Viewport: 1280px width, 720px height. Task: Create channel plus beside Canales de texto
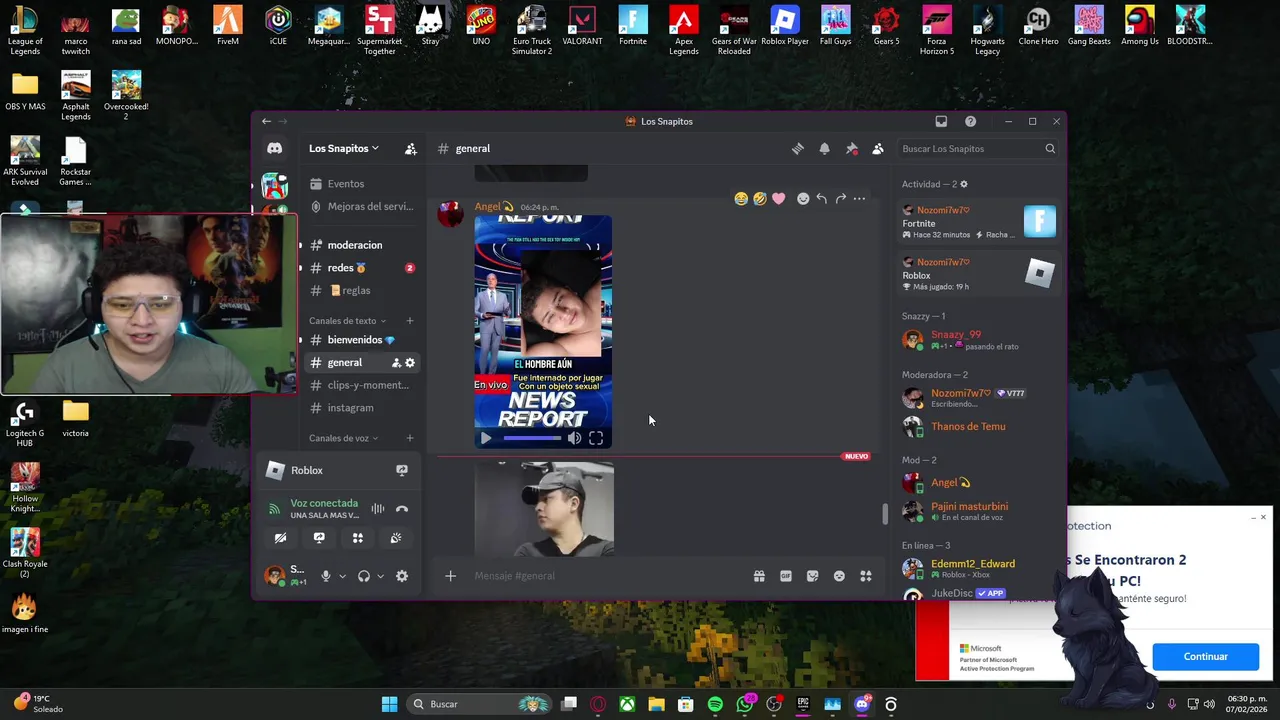[410, 321]
